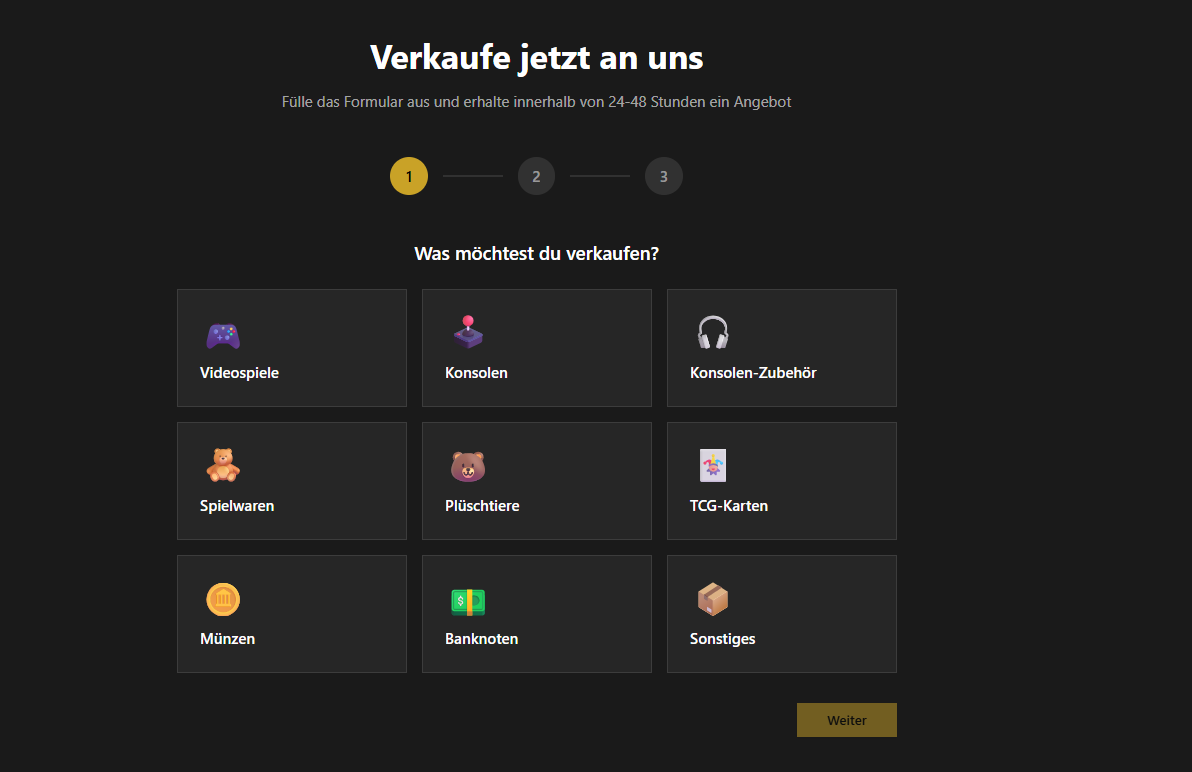
Task: Click step 1 circle in the progress indicator
Action: point(408,175)
